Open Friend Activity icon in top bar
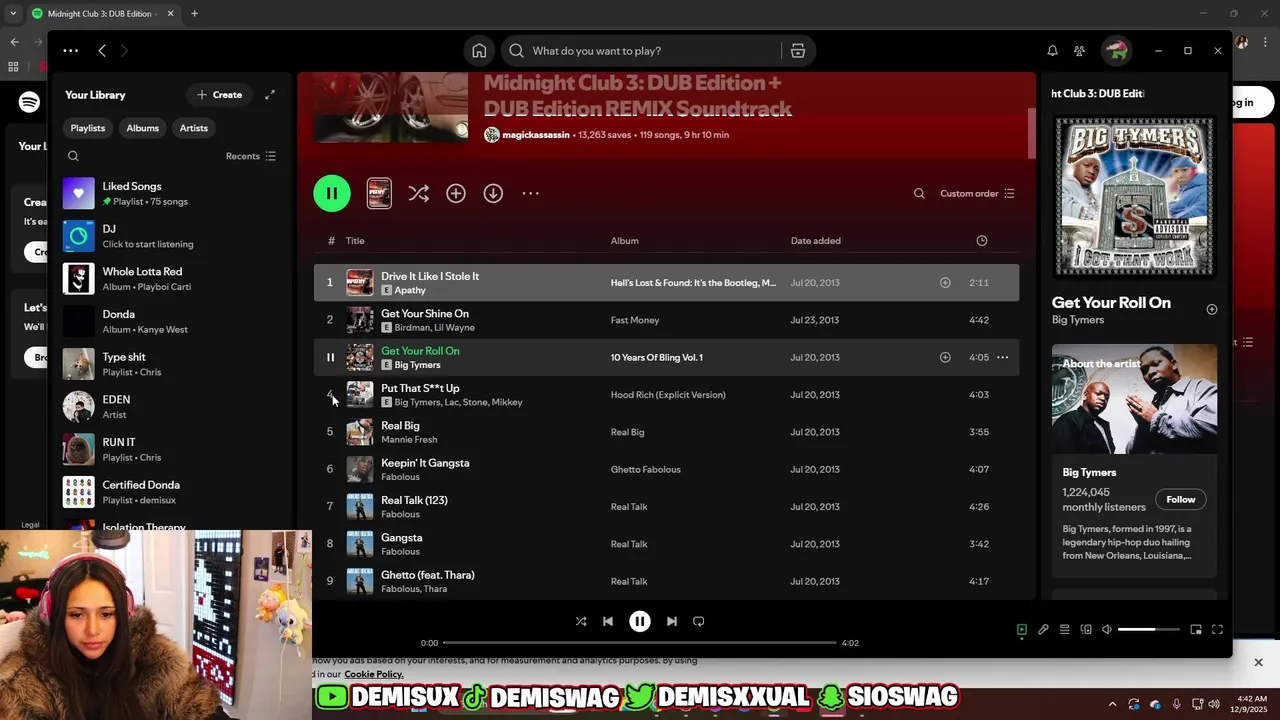Viewport: 1280px width, 720px height. 1079,51
